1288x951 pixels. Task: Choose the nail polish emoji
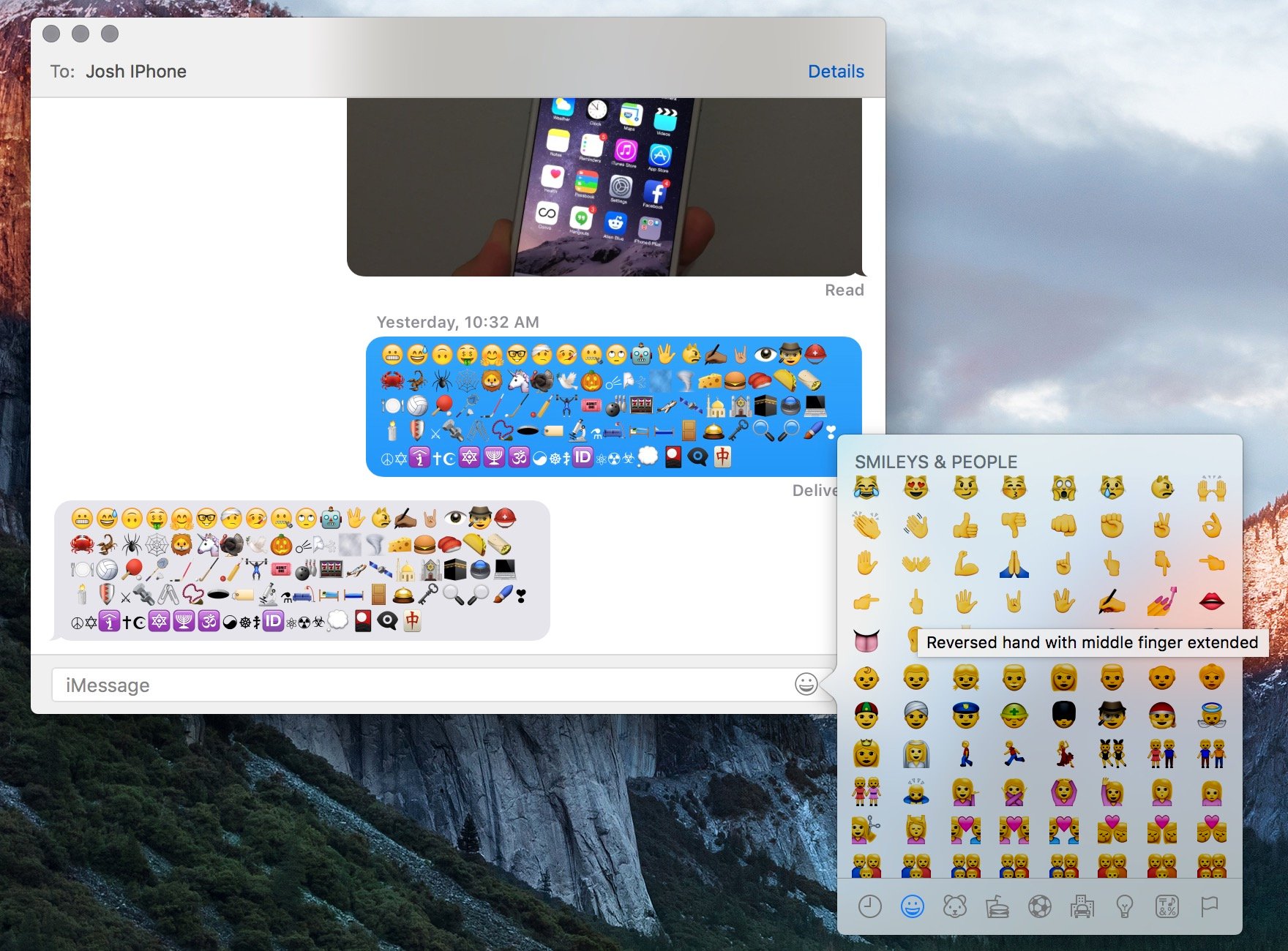[1162, 601]
